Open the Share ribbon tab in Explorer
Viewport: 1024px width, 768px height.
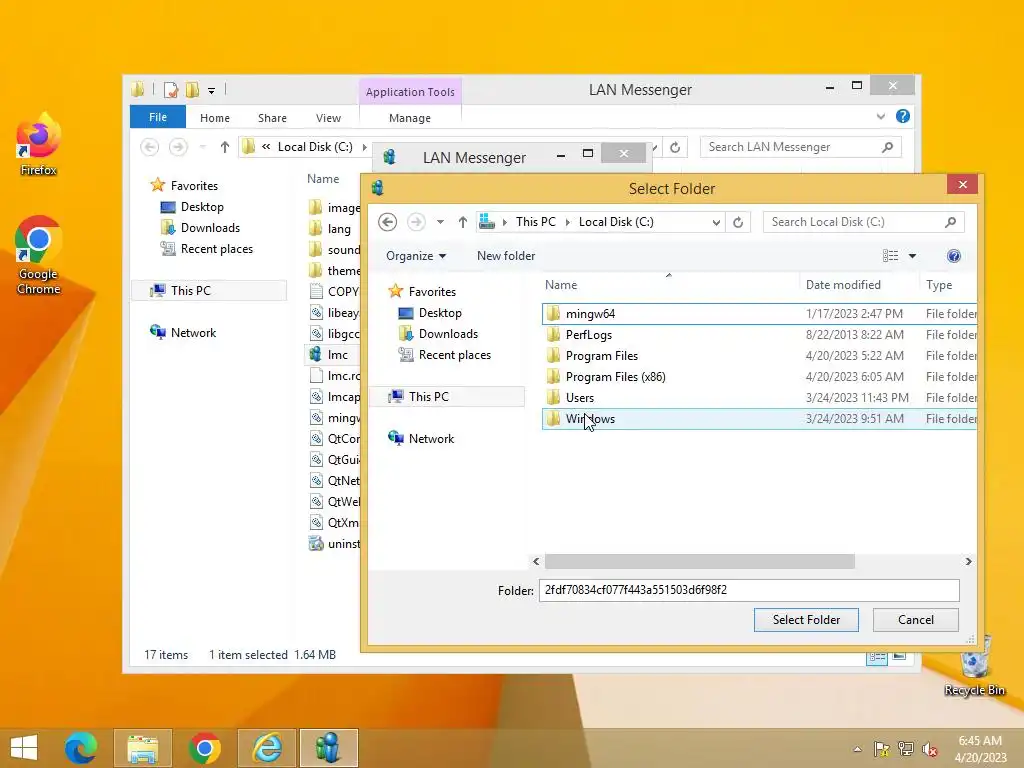272,118
